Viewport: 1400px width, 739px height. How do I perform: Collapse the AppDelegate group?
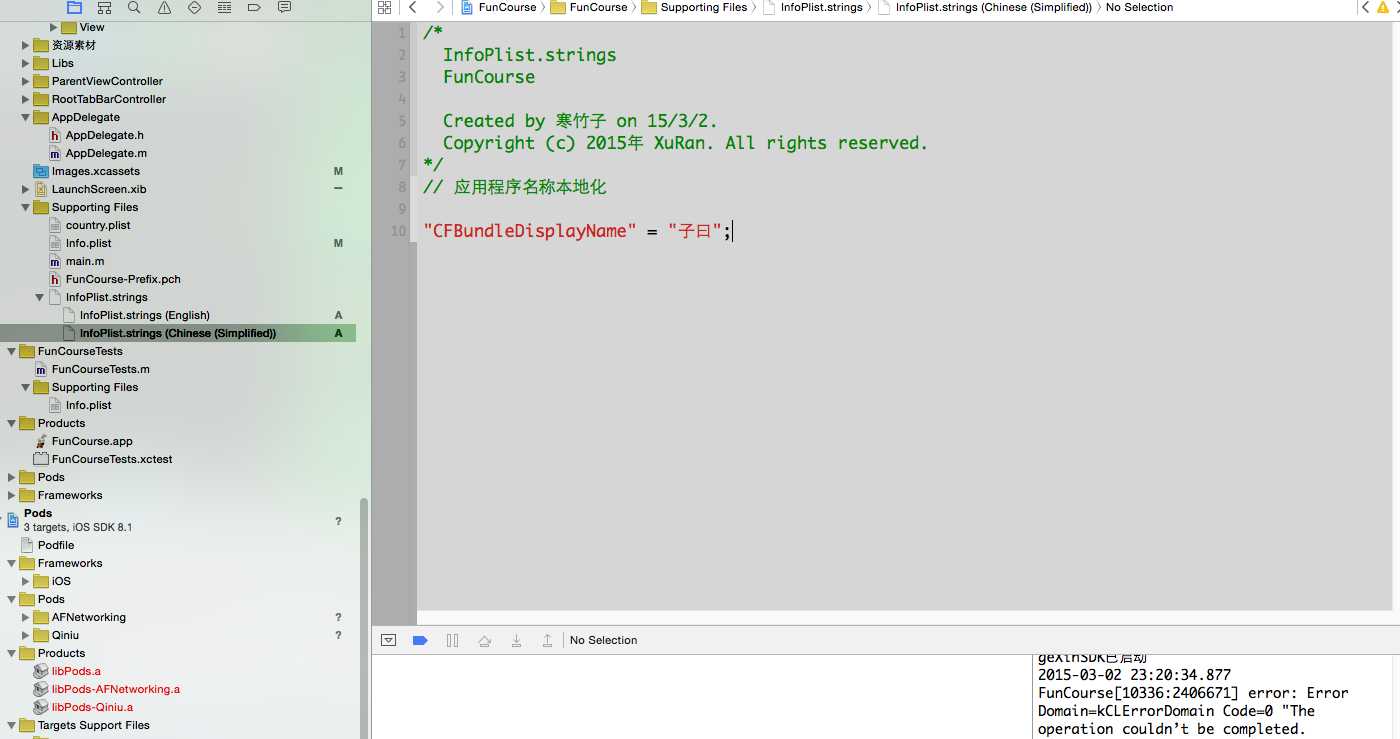click(26, 117)
